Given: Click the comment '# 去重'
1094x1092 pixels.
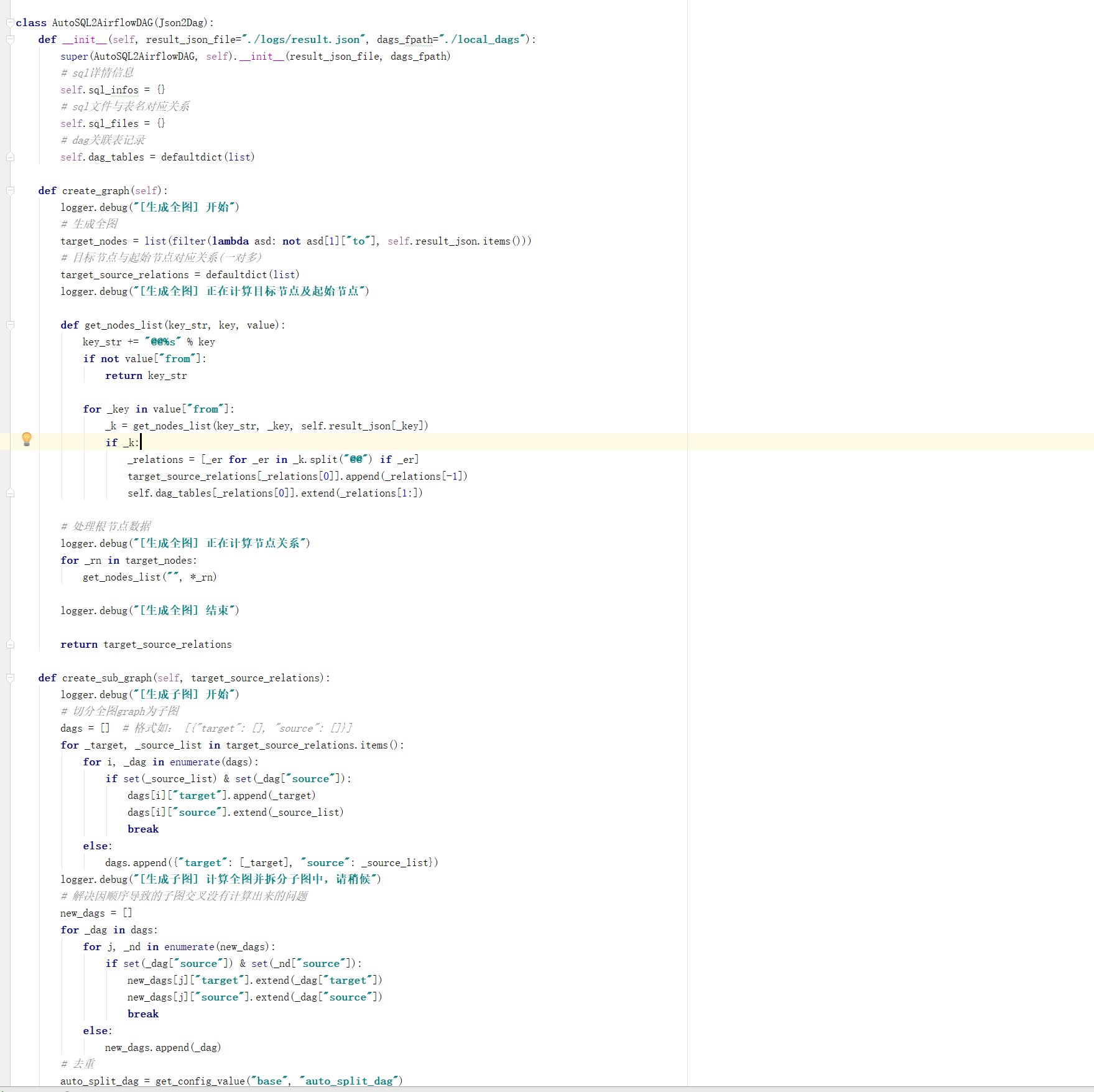Looking at the screenshot, I should tap(78, 1064).
